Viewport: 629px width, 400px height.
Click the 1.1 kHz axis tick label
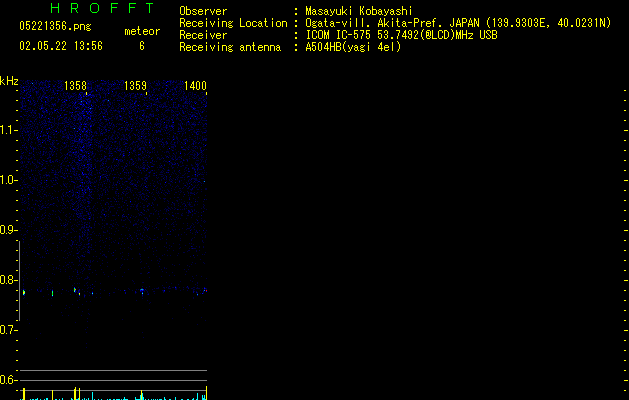pos(8,130)
